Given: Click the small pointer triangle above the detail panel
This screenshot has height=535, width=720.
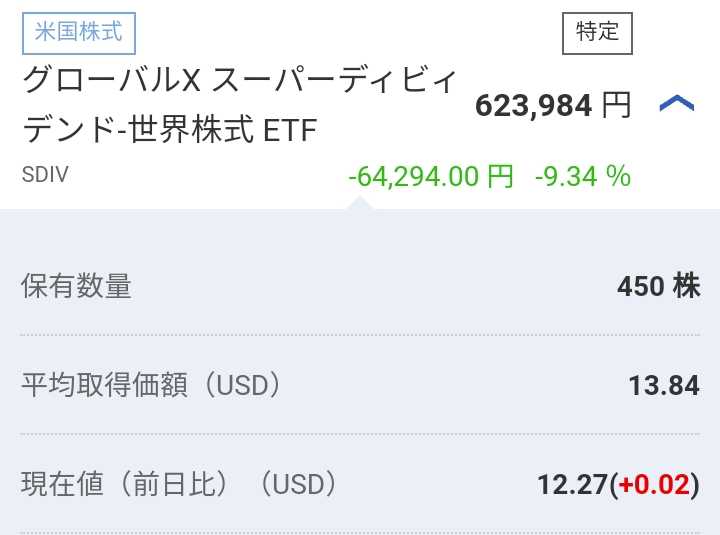Looking at the screenshot, I should point(360,202).
